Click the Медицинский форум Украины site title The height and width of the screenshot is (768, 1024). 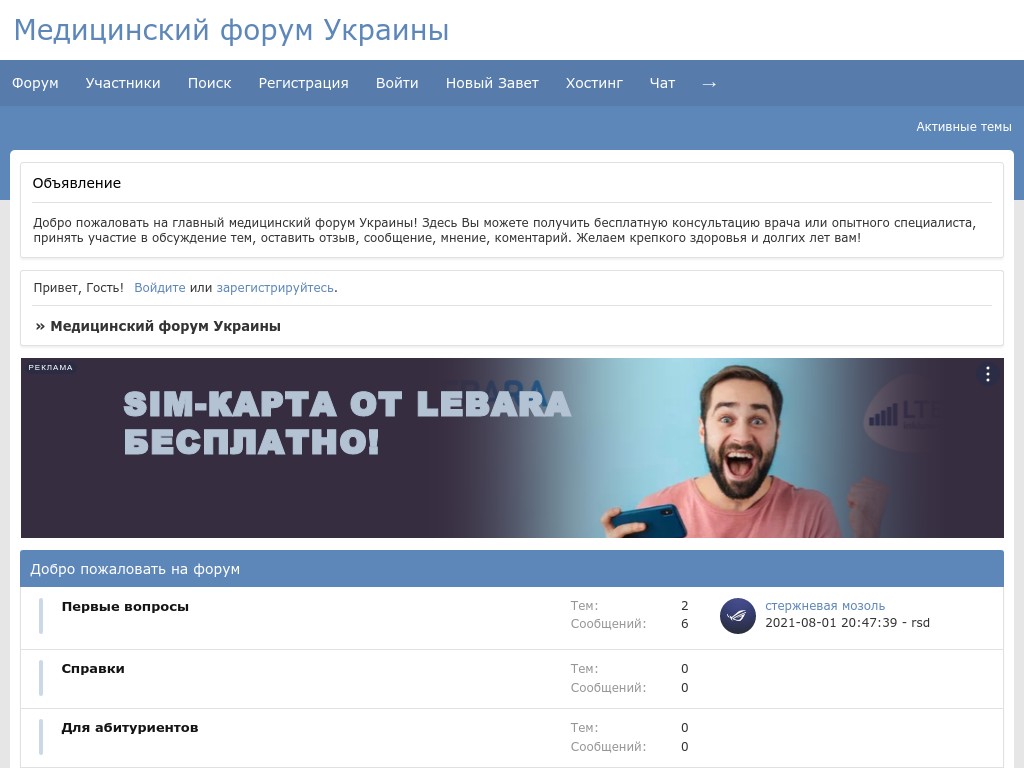232,30
